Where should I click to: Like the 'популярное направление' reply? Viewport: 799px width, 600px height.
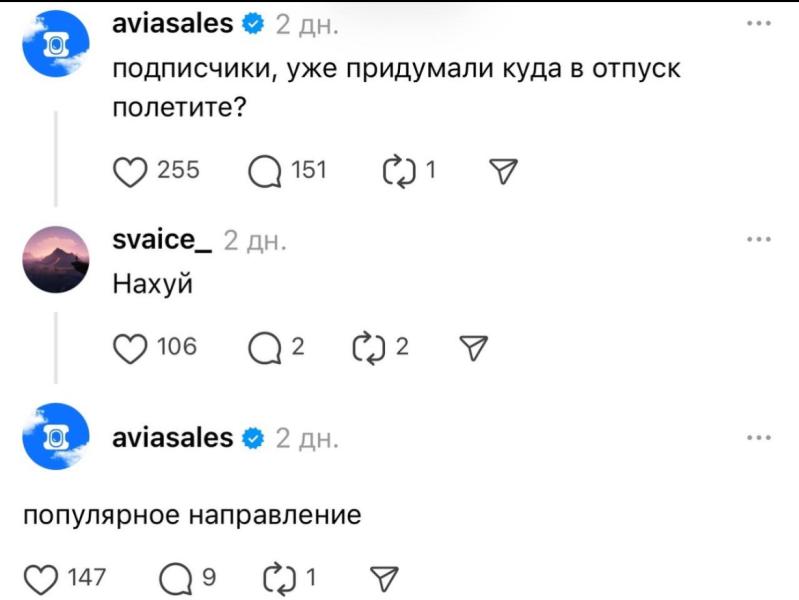click(41, 579)
